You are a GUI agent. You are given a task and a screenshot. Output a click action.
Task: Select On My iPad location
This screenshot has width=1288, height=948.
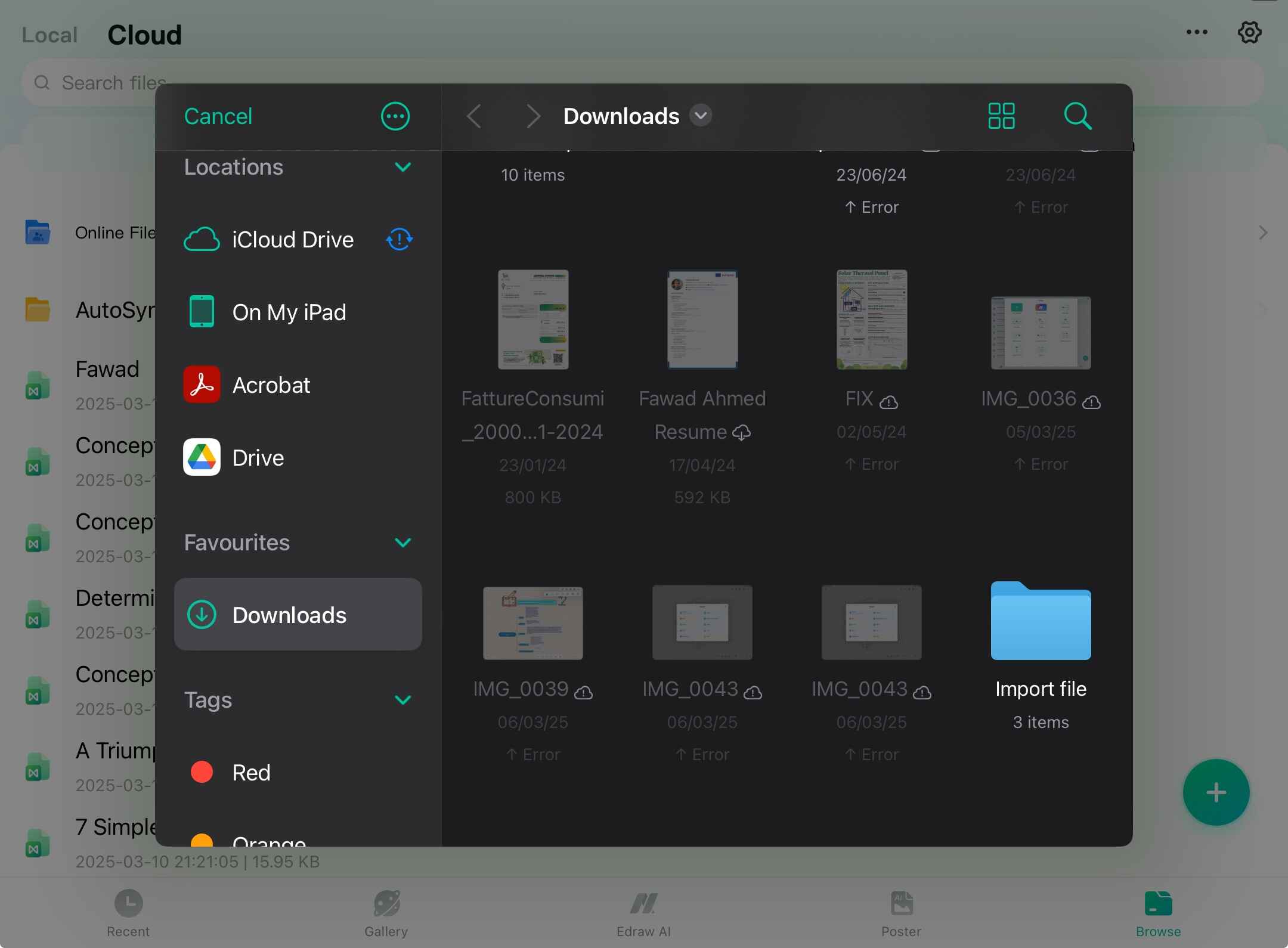point(289,312)
